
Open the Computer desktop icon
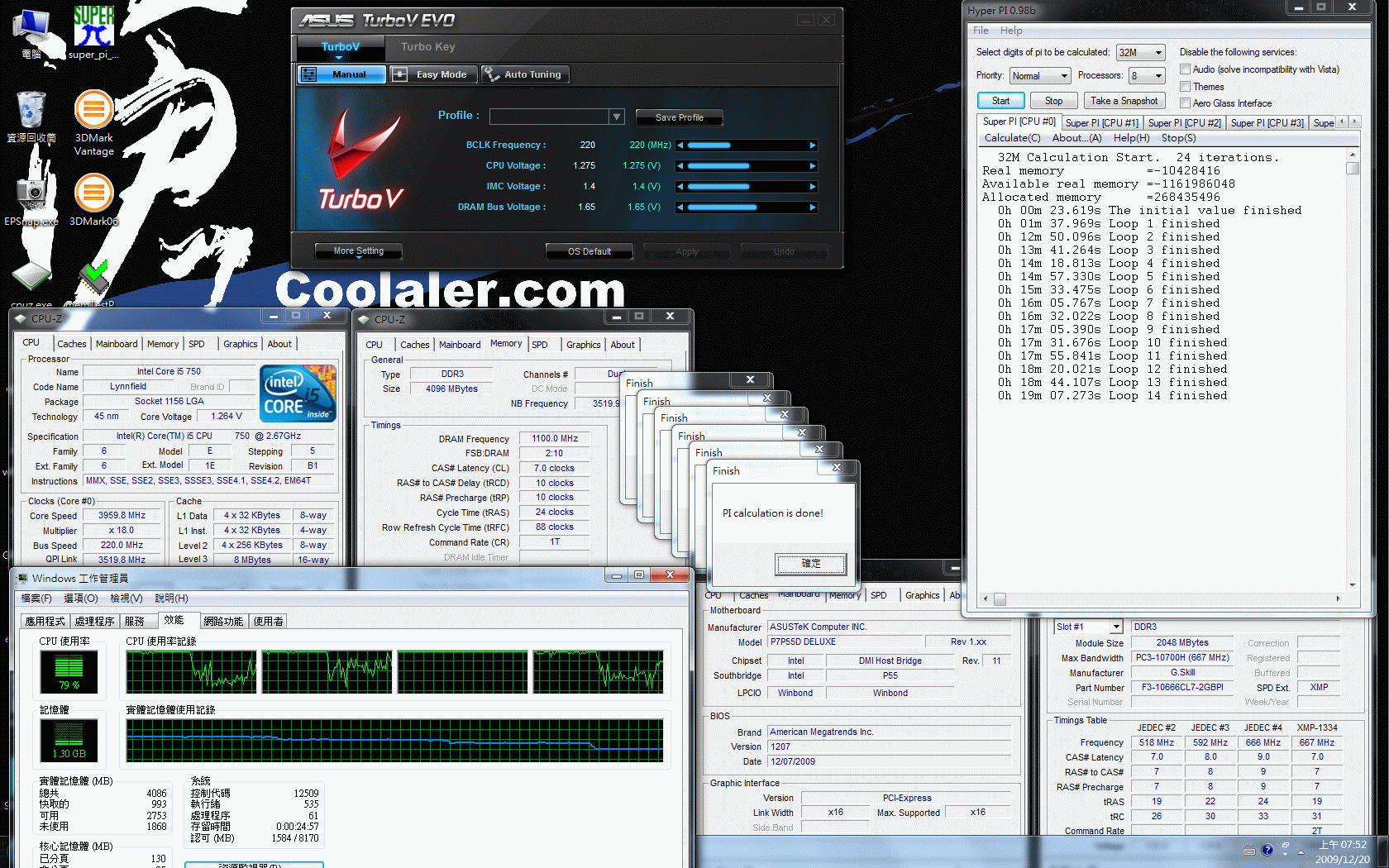point(31,33)
